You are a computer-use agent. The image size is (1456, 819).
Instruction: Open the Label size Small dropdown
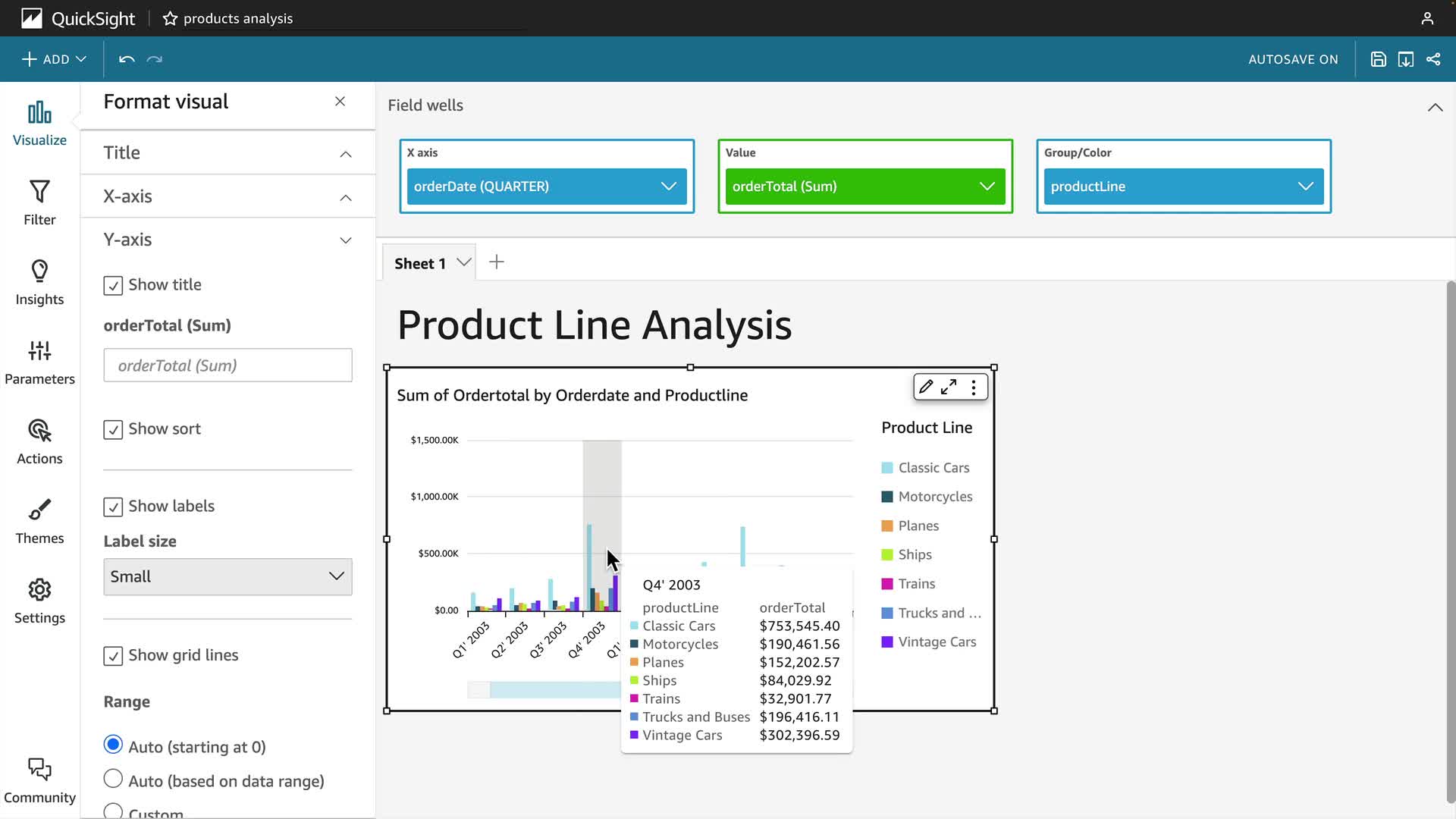[227, 576]
